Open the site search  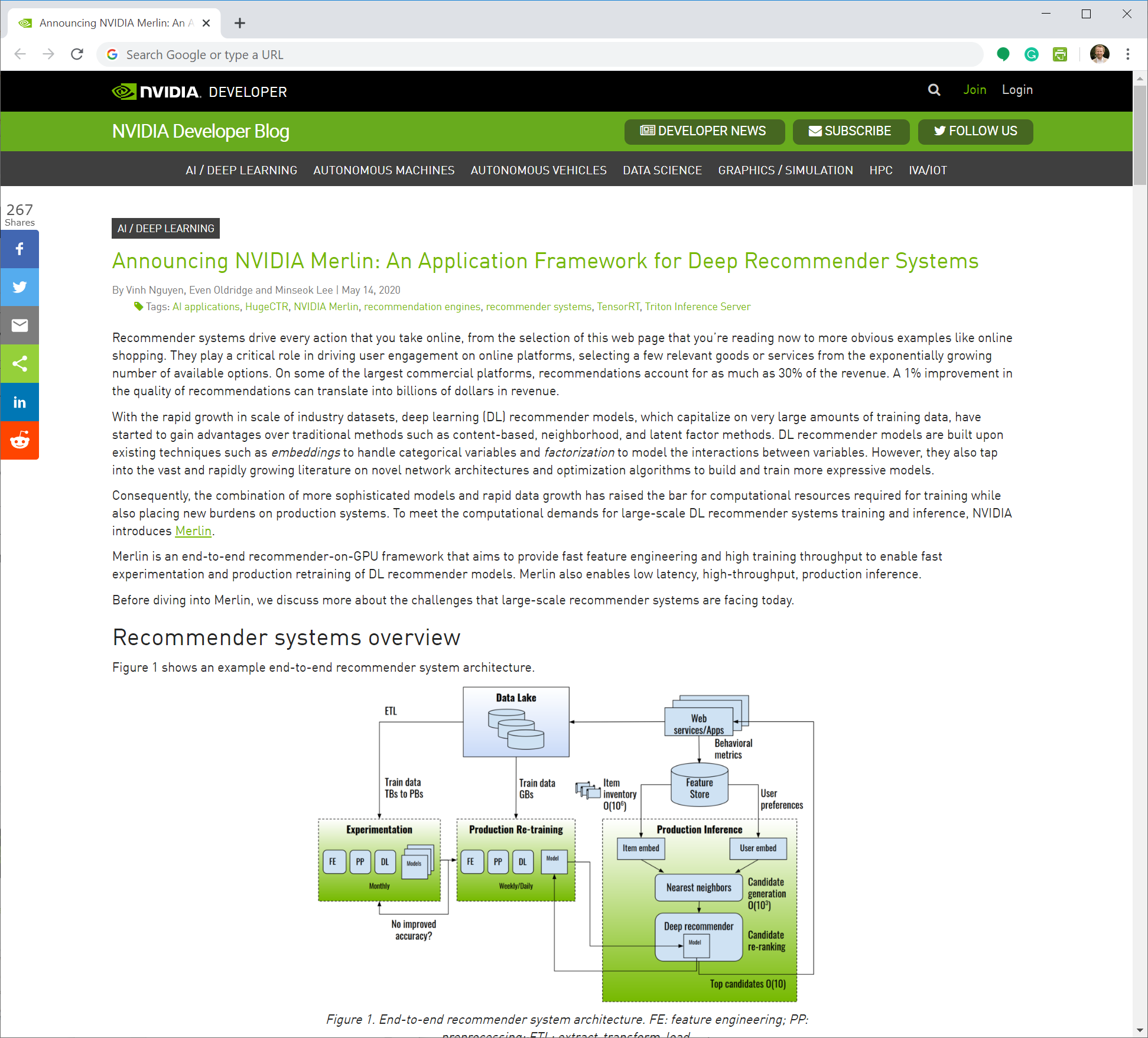point(934,90)
